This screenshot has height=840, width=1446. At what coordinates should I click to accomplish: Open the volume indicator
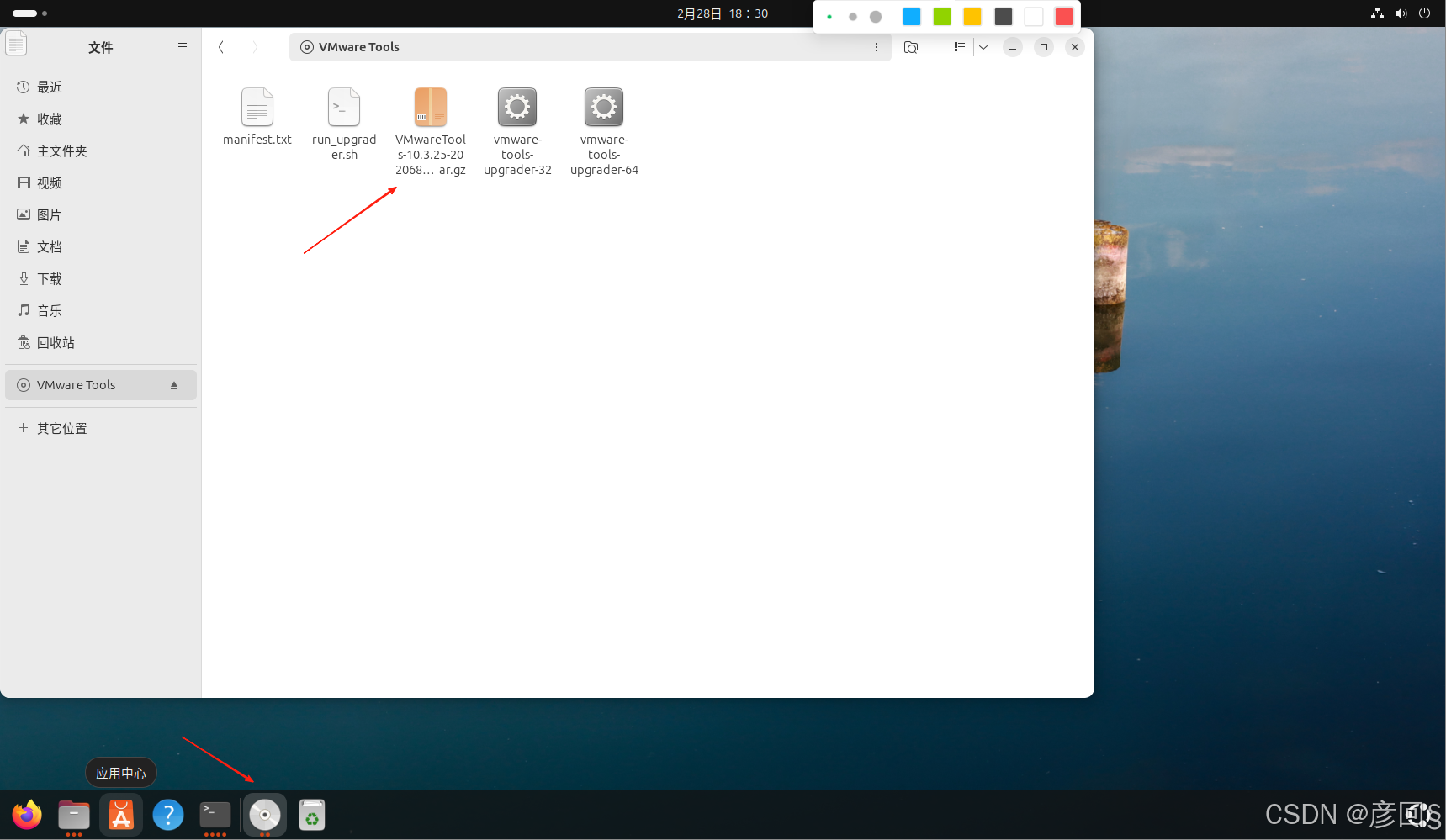1401,13
